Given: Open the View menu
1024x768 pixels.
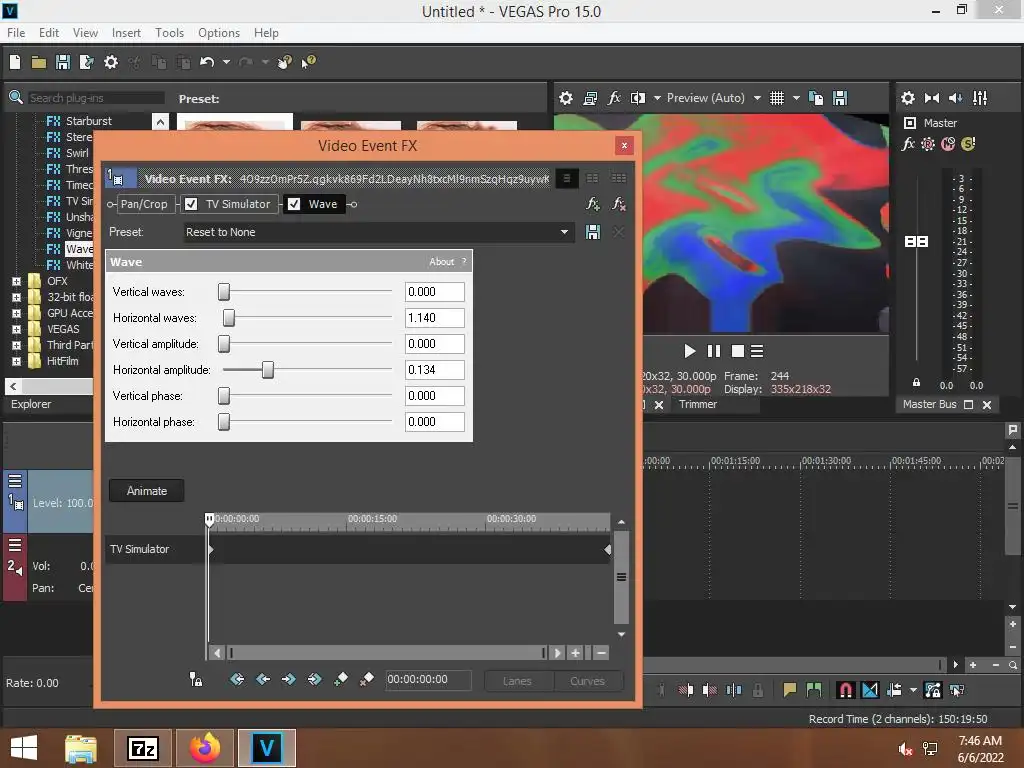Looking at the screenshot, I should click(85, 33).
